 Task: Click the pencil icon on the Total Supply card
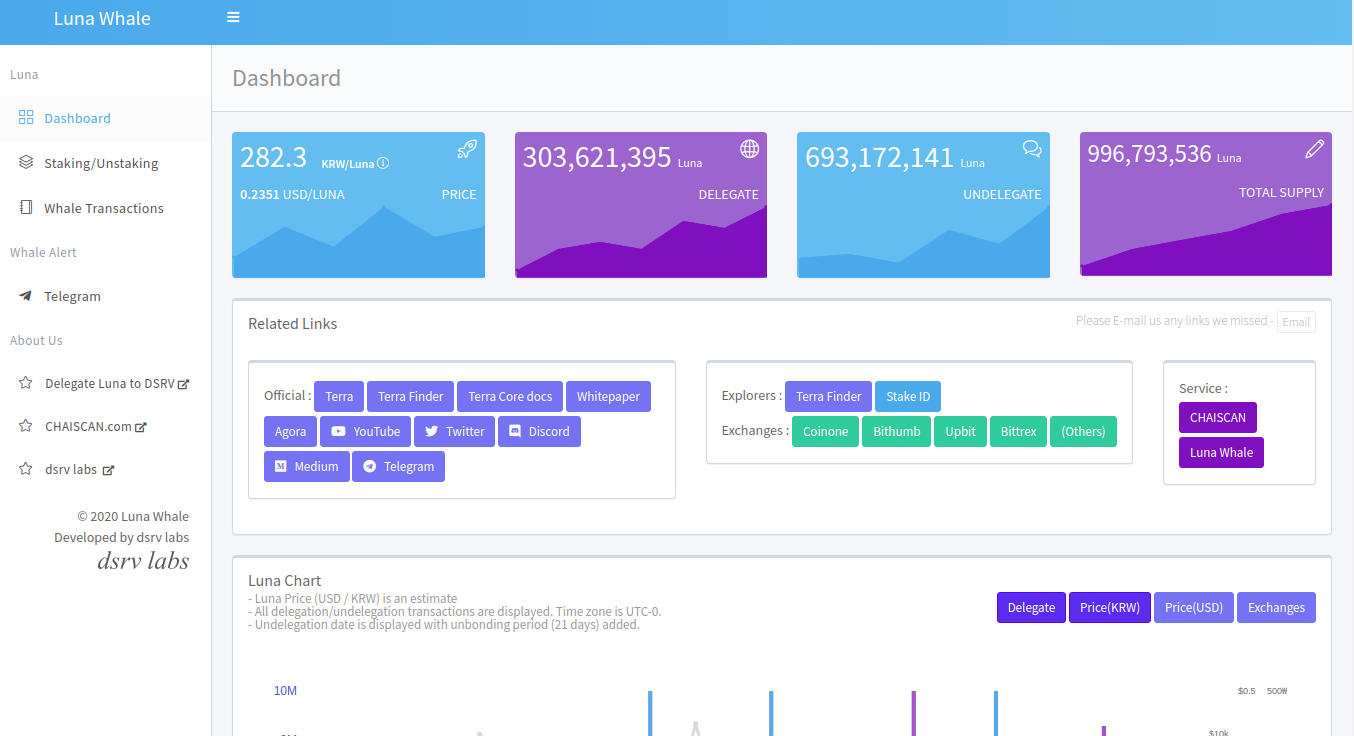[1314, 148]
